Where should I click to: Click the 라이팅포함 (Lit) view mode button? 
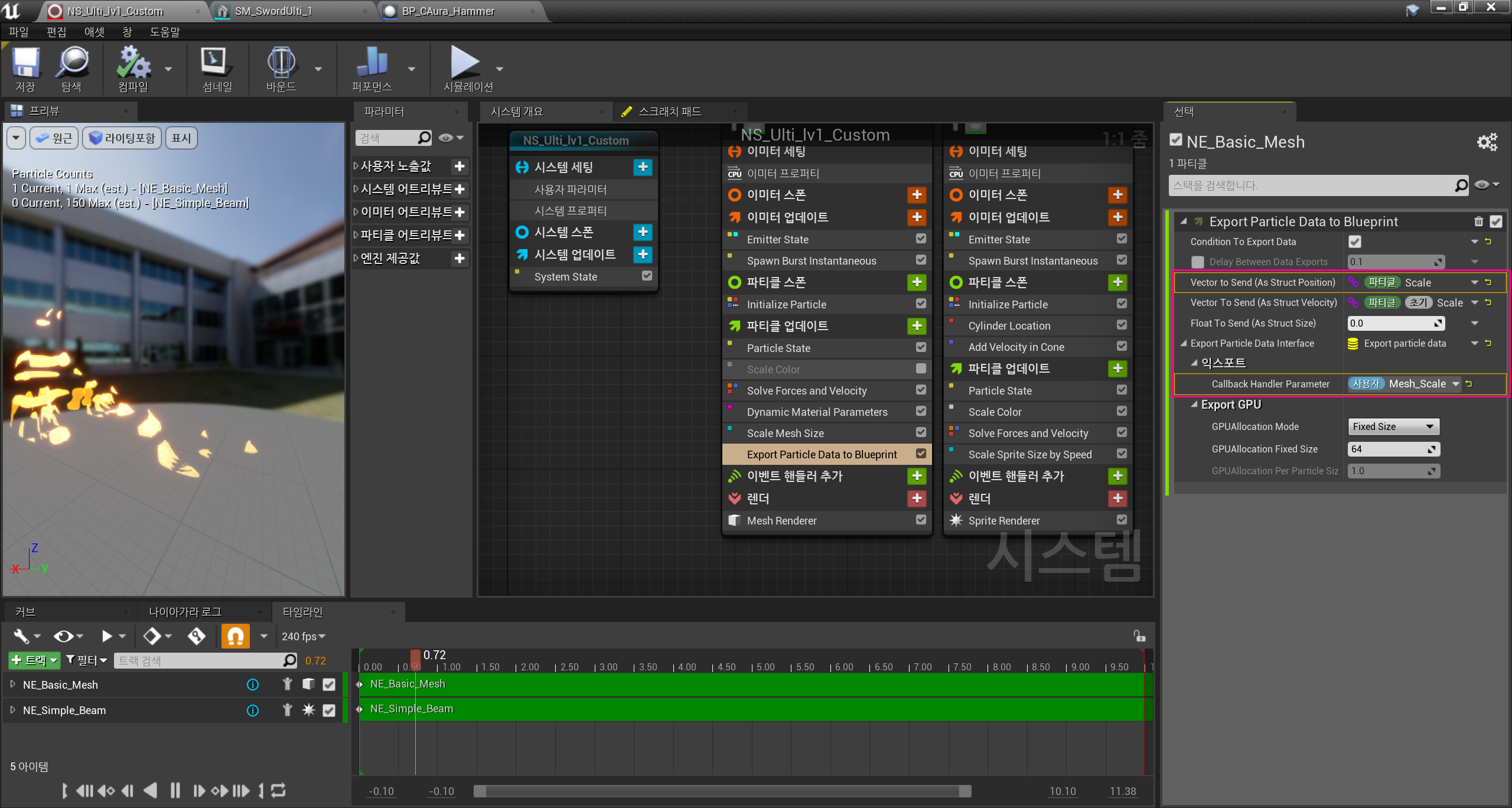[122, 138]
